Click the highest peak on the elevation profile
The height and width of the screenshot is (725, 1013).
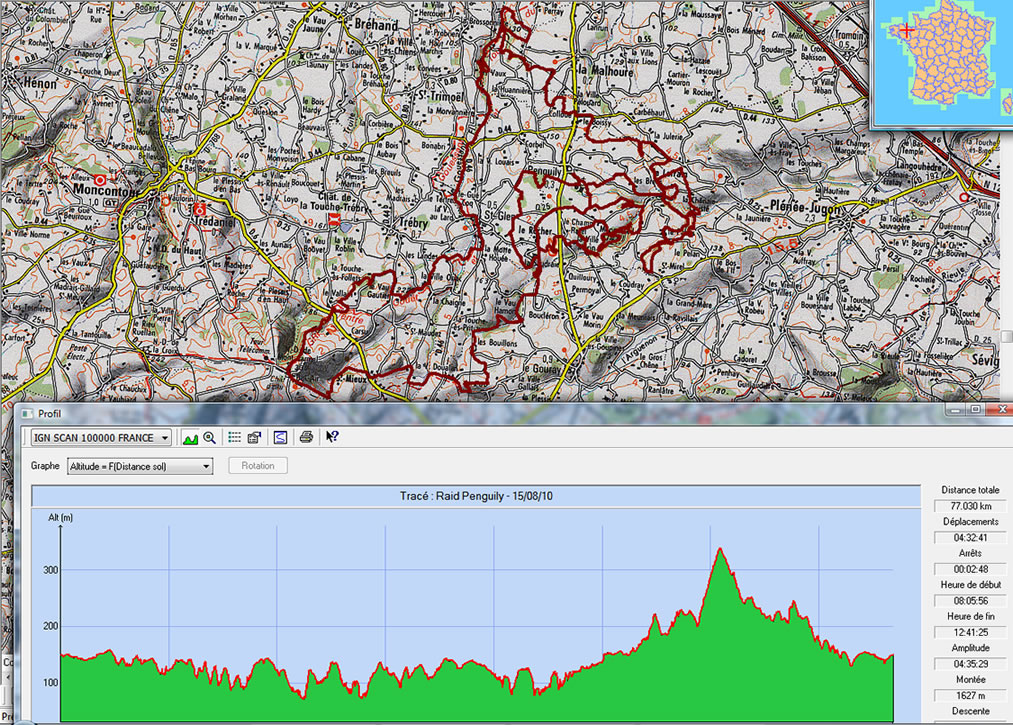[x=719, y=549]
